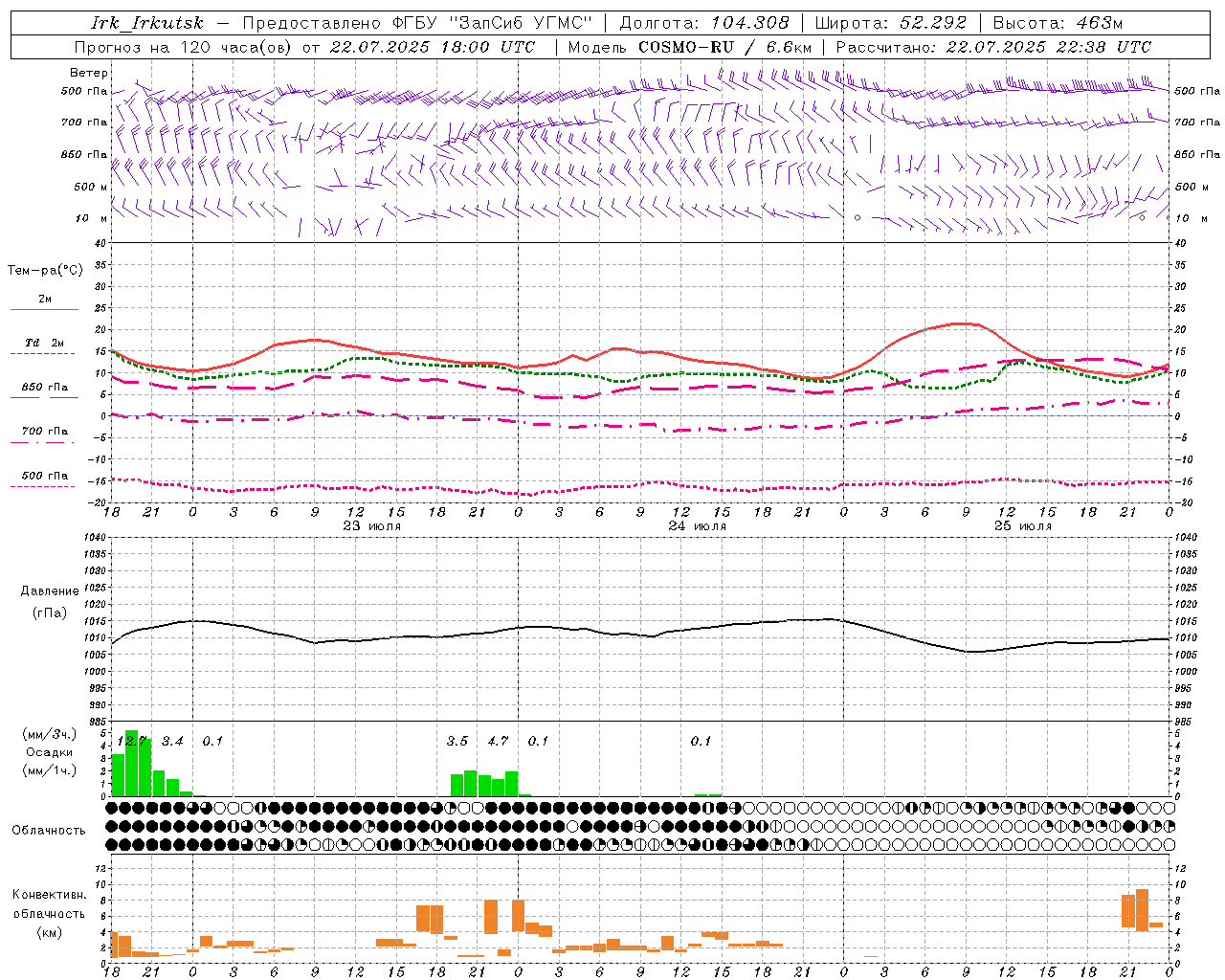Click the -20 label on right temperature axis
Image resolution: width=1225 pixels, height=980 pixels.
click(x=1184, y=502)
